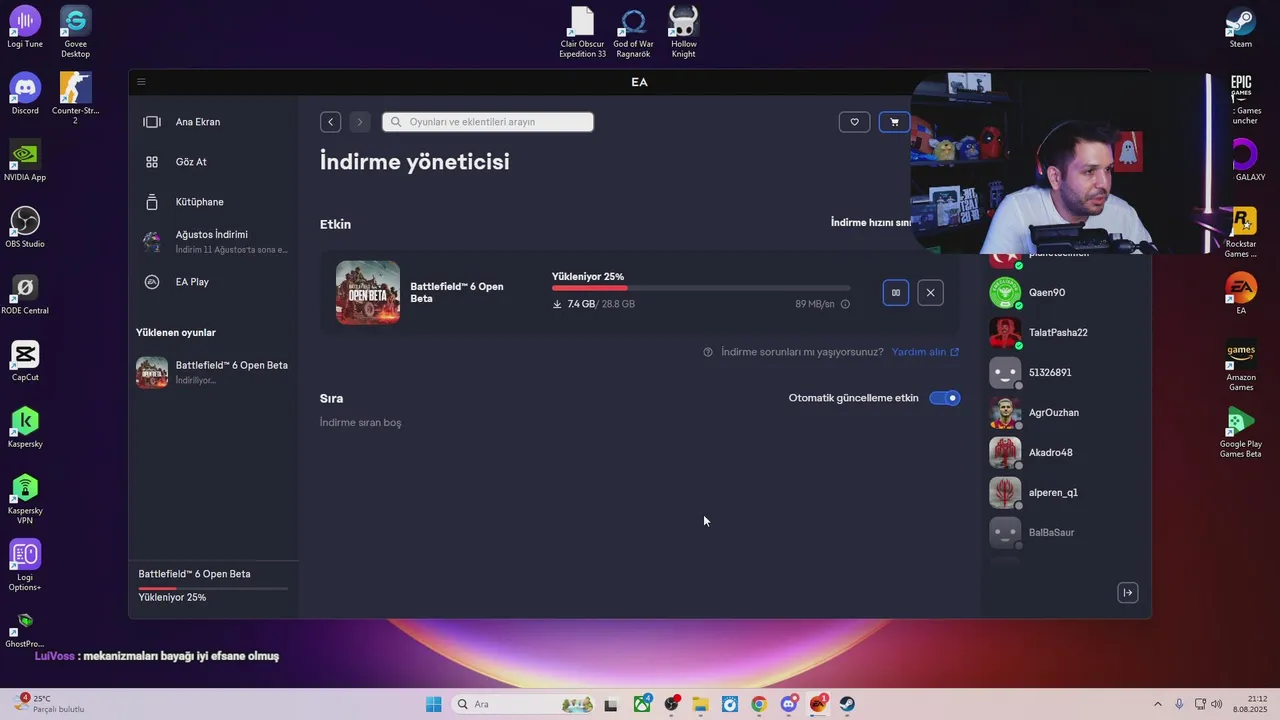The image size is (1280, 720).
Task: Click Clair Obscur Expedition 33 shortcut
Action: click(x=582, y=32)
